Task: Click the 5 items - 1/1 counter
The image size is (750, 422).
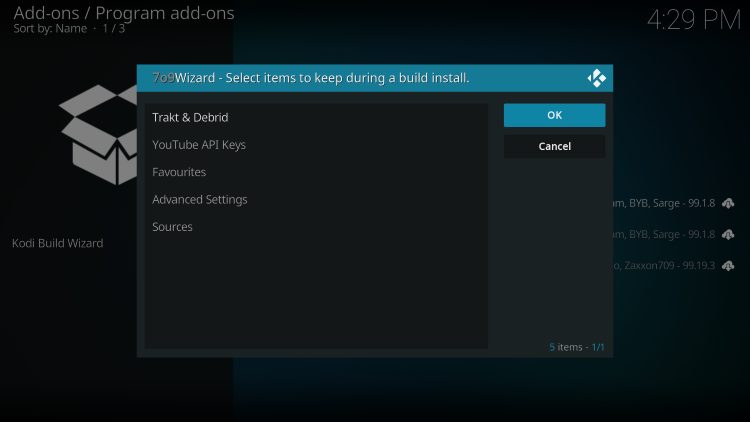Action: (576, 347)
